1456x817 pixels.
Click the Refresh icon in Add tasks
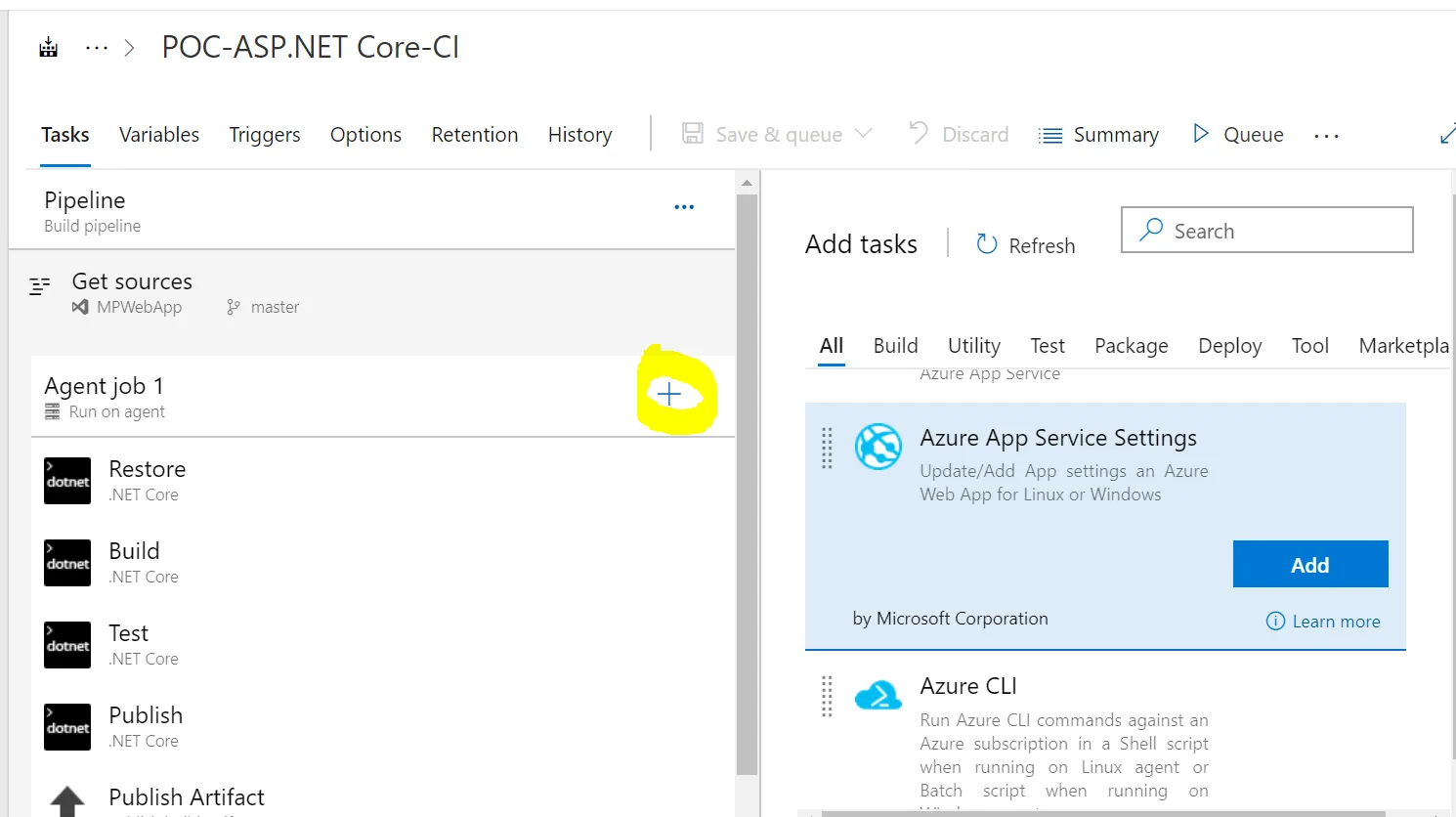coord(987,244)
